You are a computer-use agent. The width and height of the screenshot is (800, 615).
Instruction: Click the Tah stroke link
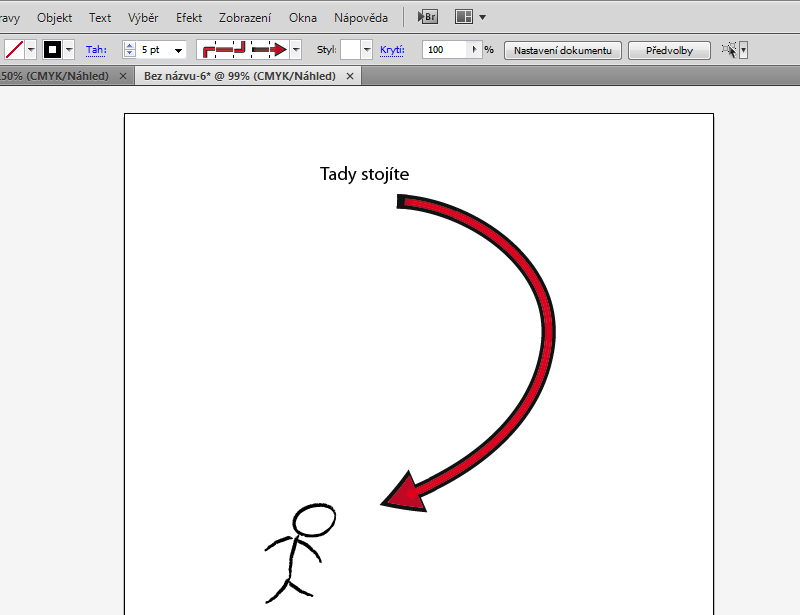click(96, 49)
